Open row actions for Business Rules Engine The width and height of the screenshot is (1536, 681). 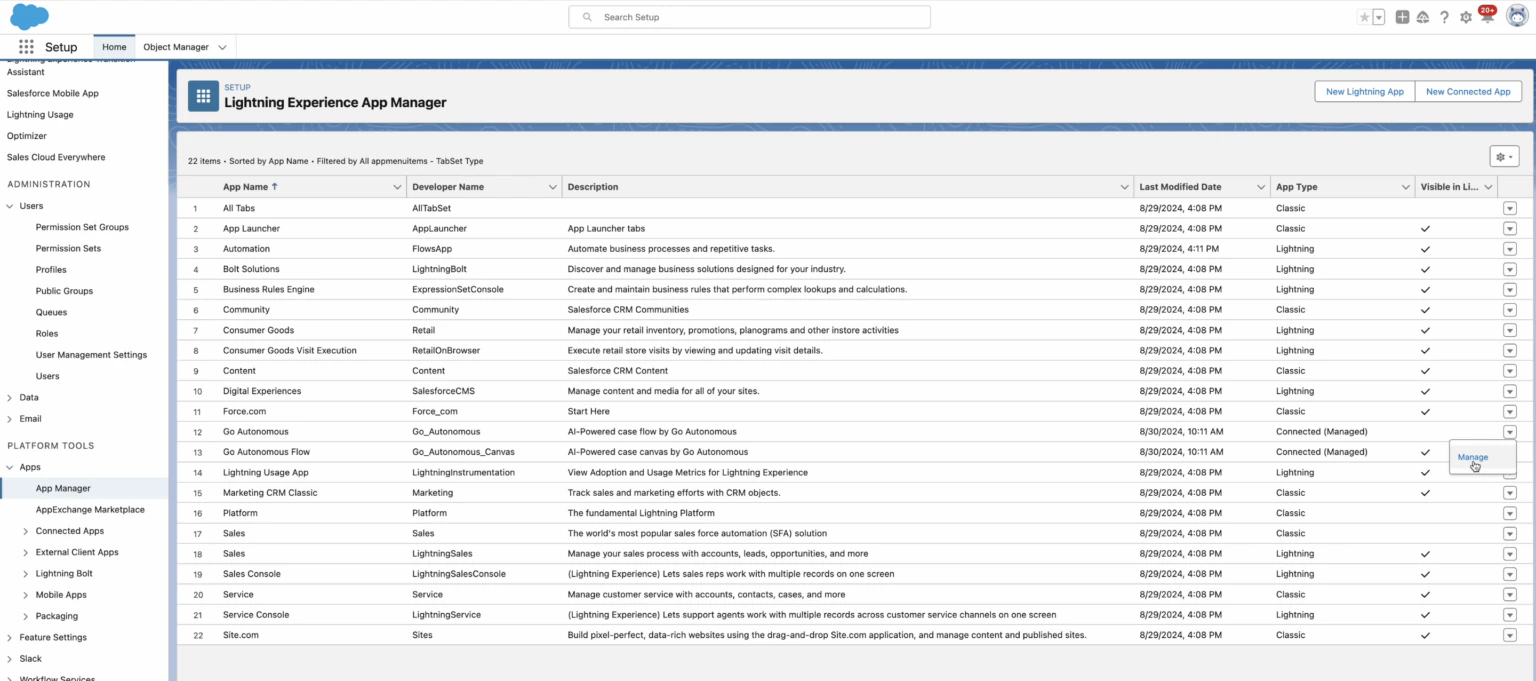pyautogui.click(x=1509, y=289)
